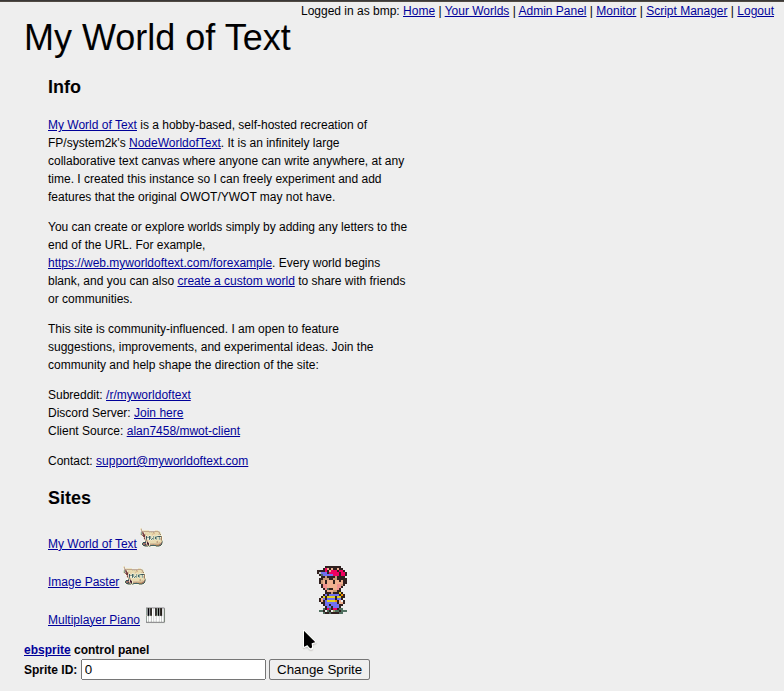Click the scroll icon beside My World of Text
The height and width of the screenshot is (691, 784).
pyautogui.click(x=151, y=539)
